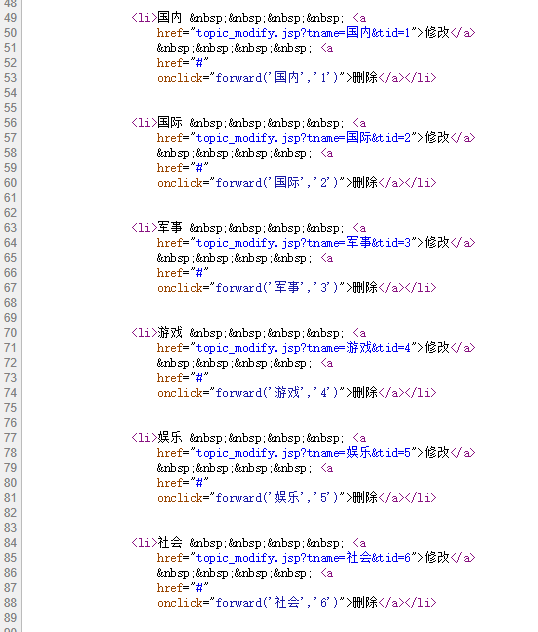
Task: Place cursor on href with tid=2
Action: click(x=316, y=138)
